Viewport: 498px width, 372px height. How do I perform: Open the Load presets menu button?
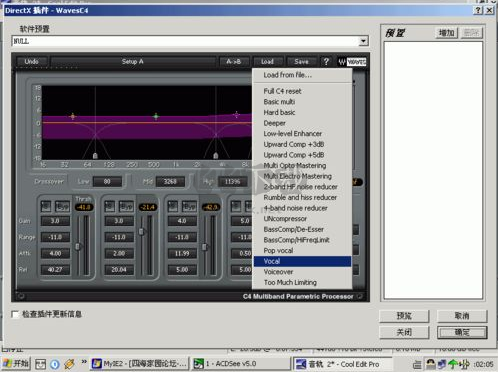click(267, 62)
